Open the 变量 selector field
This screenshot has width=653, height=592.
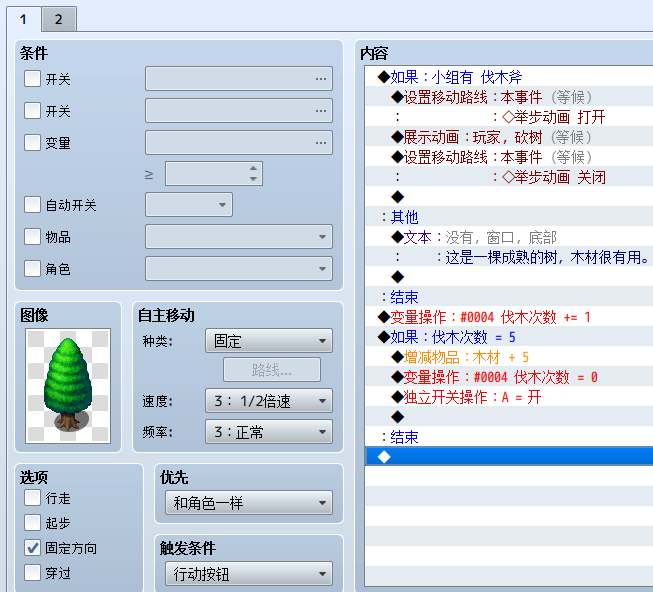pyautogui.click(x=239, y=142)
